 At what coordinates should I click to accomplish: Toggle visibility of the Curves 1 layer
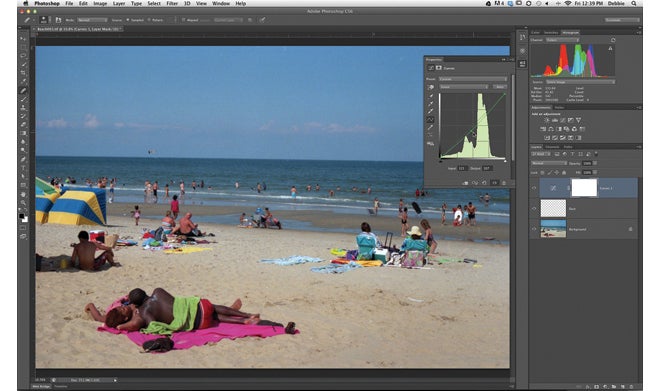[534, 188]
